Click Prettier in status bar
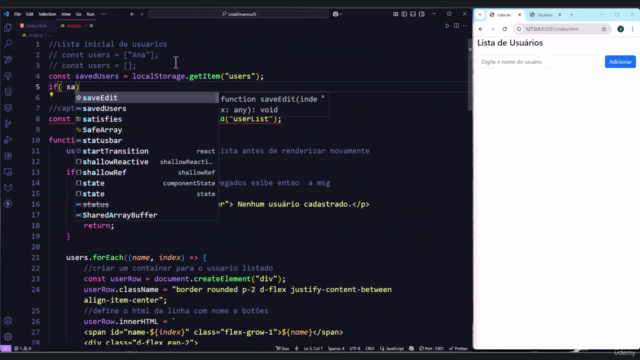Screen dimensions: 640x360 pos(458,349)
